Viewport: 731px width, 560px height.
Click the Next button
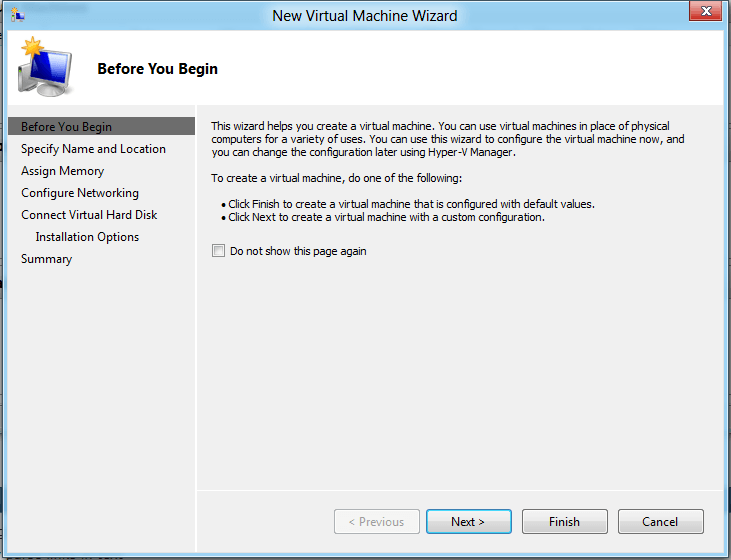(x=468, y=522)
